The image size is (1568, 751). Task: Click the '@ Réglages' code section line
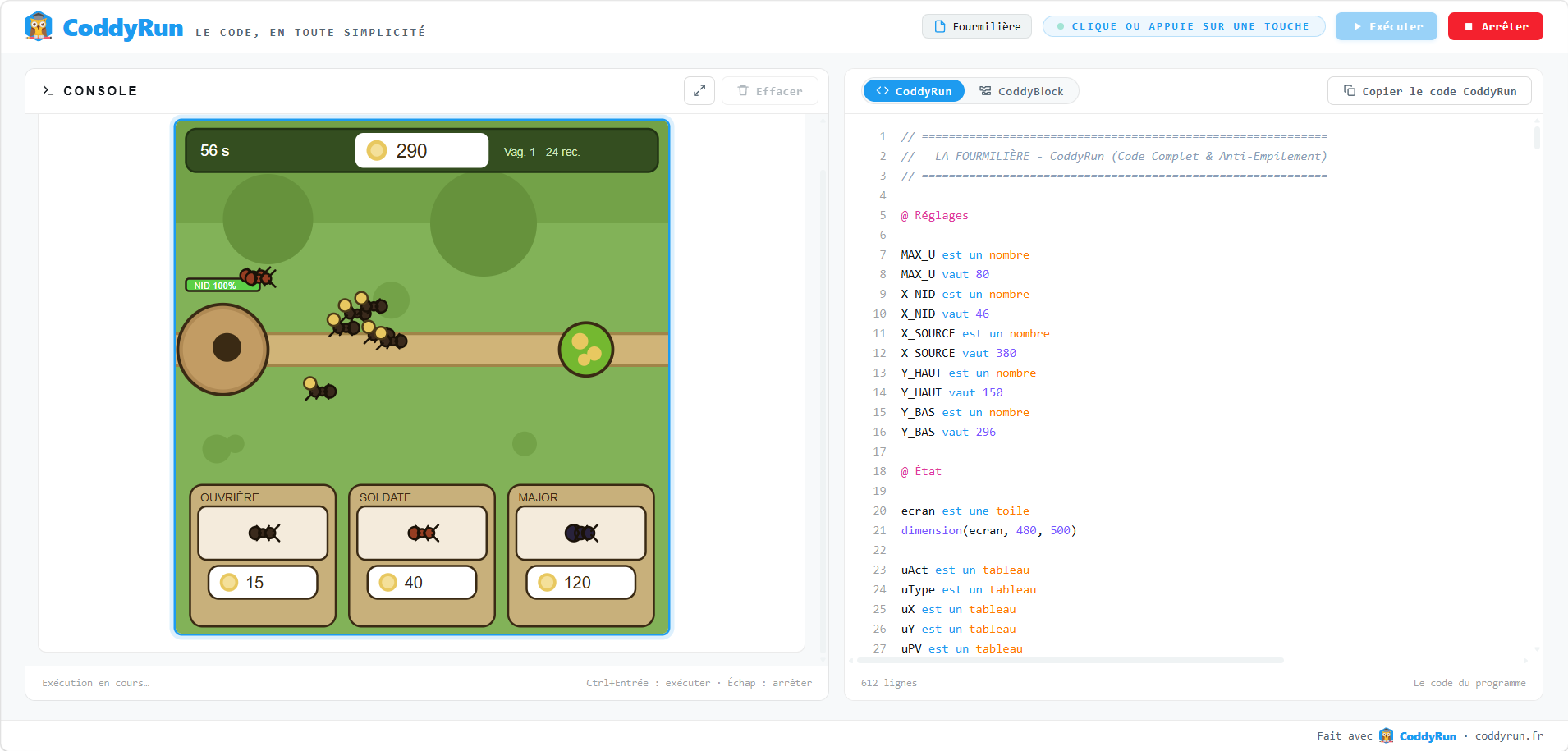click(x=934, y=215)
